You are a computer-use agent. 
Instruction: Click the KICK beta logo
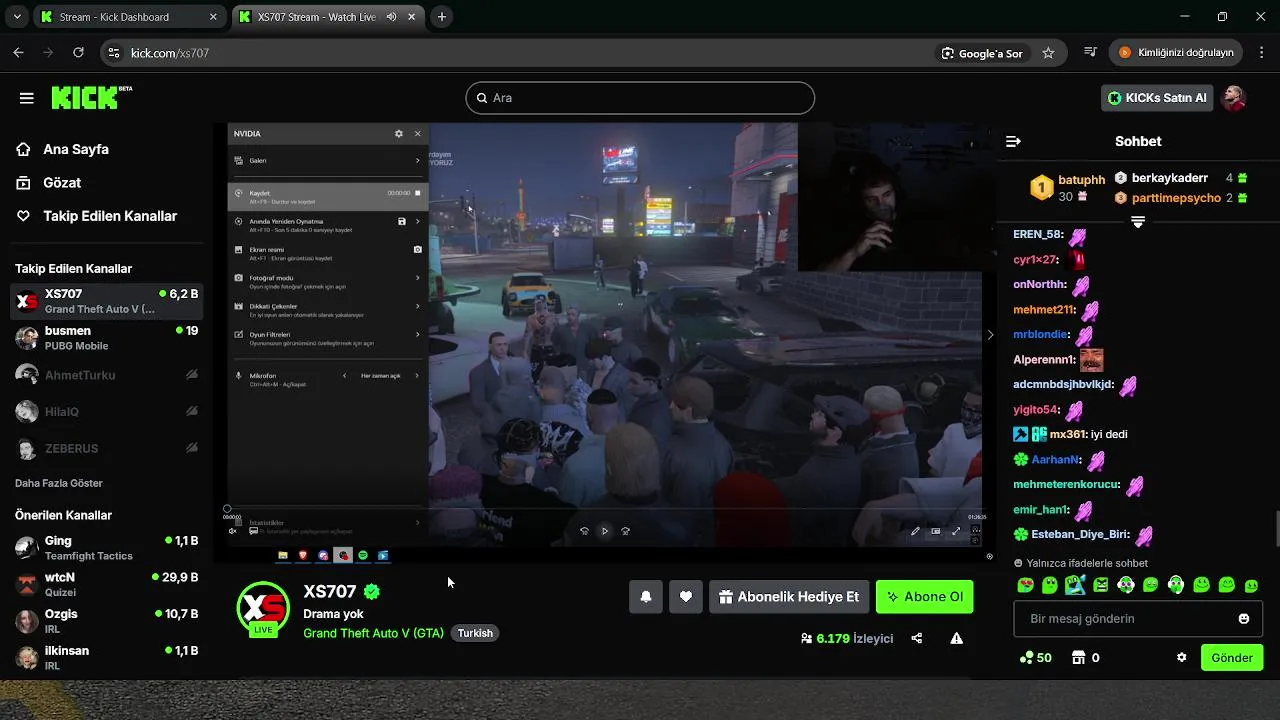(x=91, y=97)
